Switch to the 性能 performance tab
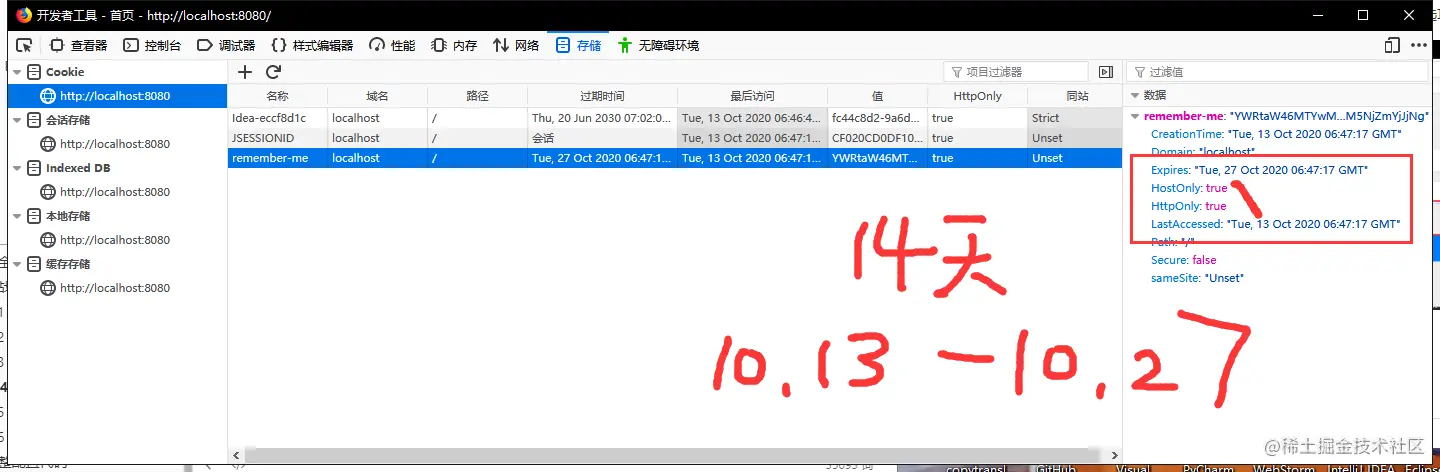 point(392,45)
